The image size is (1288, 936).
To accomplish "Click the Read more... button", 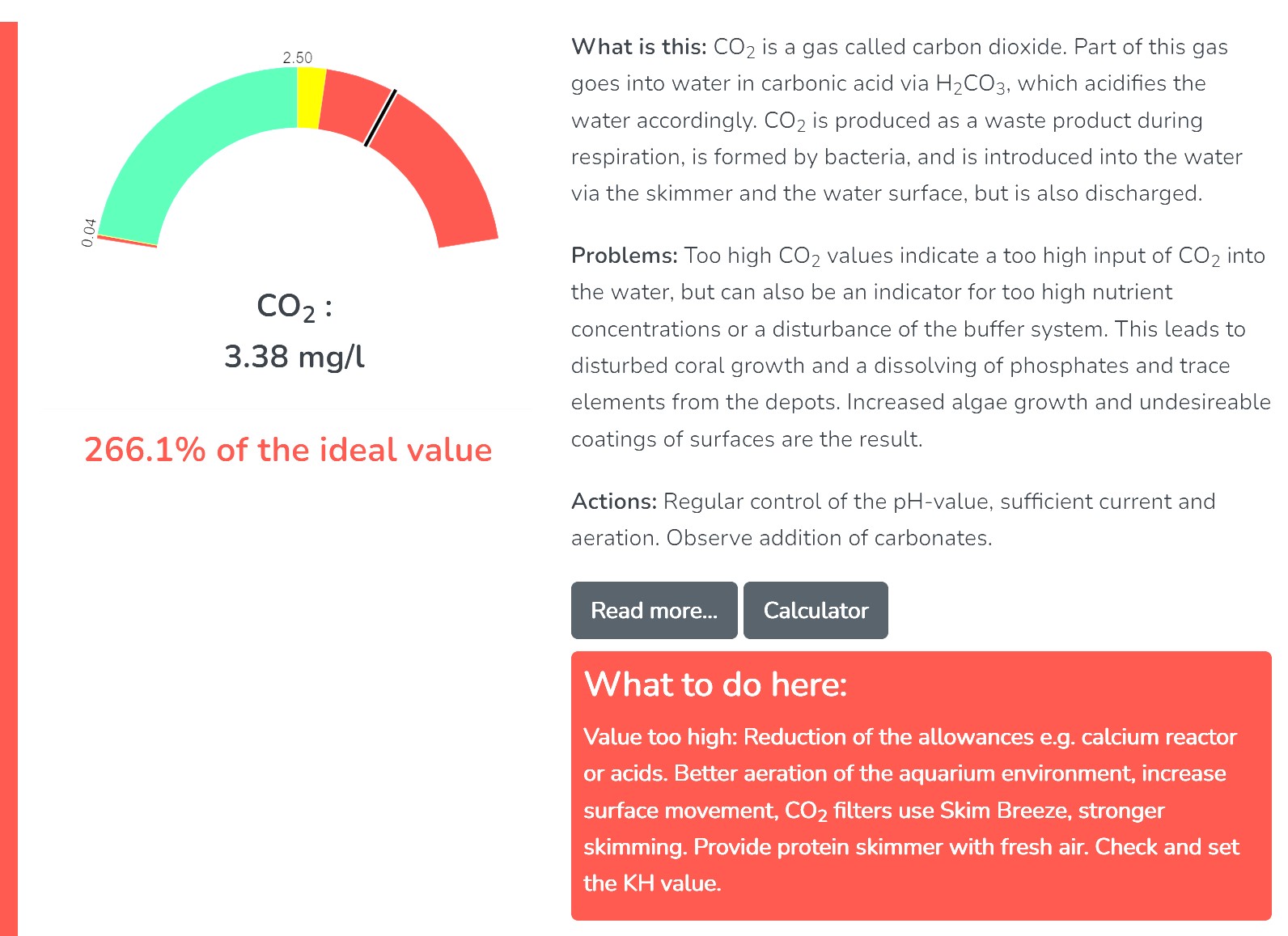I will (654, 611).
